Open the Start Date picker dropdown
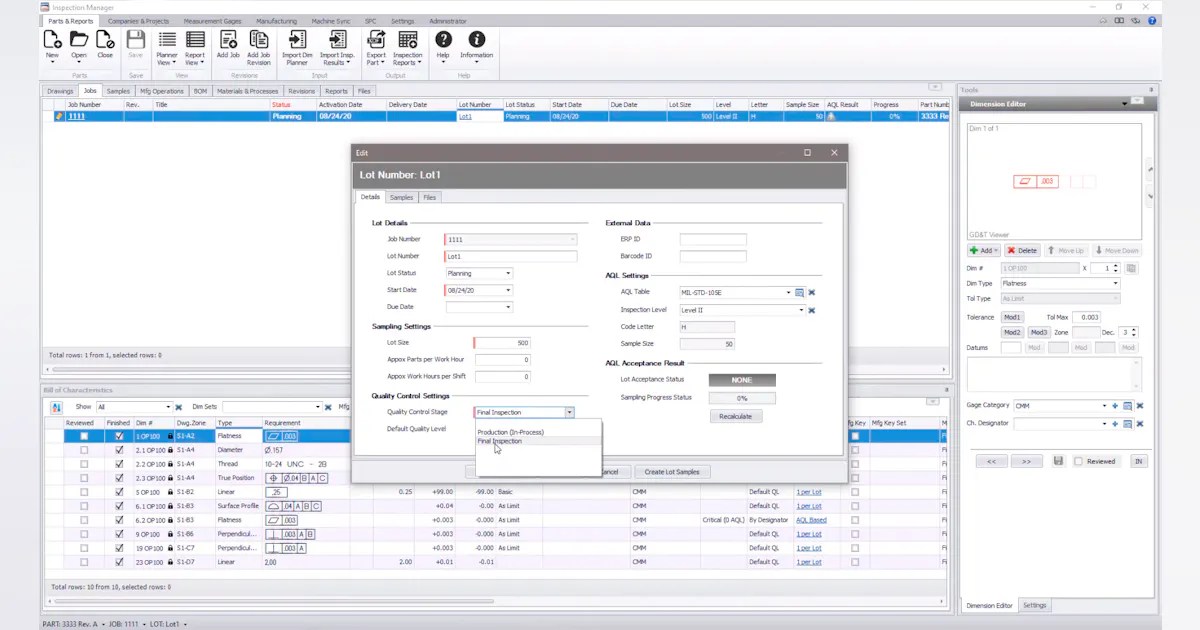The width and height of the screenshot is (1200, 630). pos(508,290)
